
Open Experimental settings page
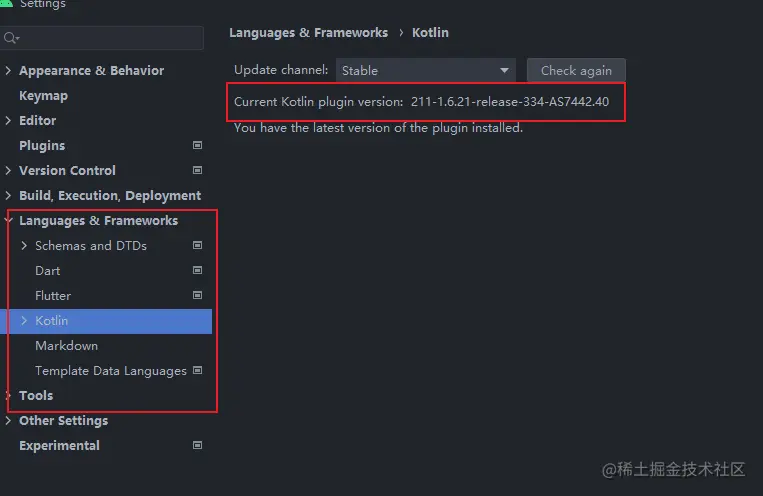point(59,445)
